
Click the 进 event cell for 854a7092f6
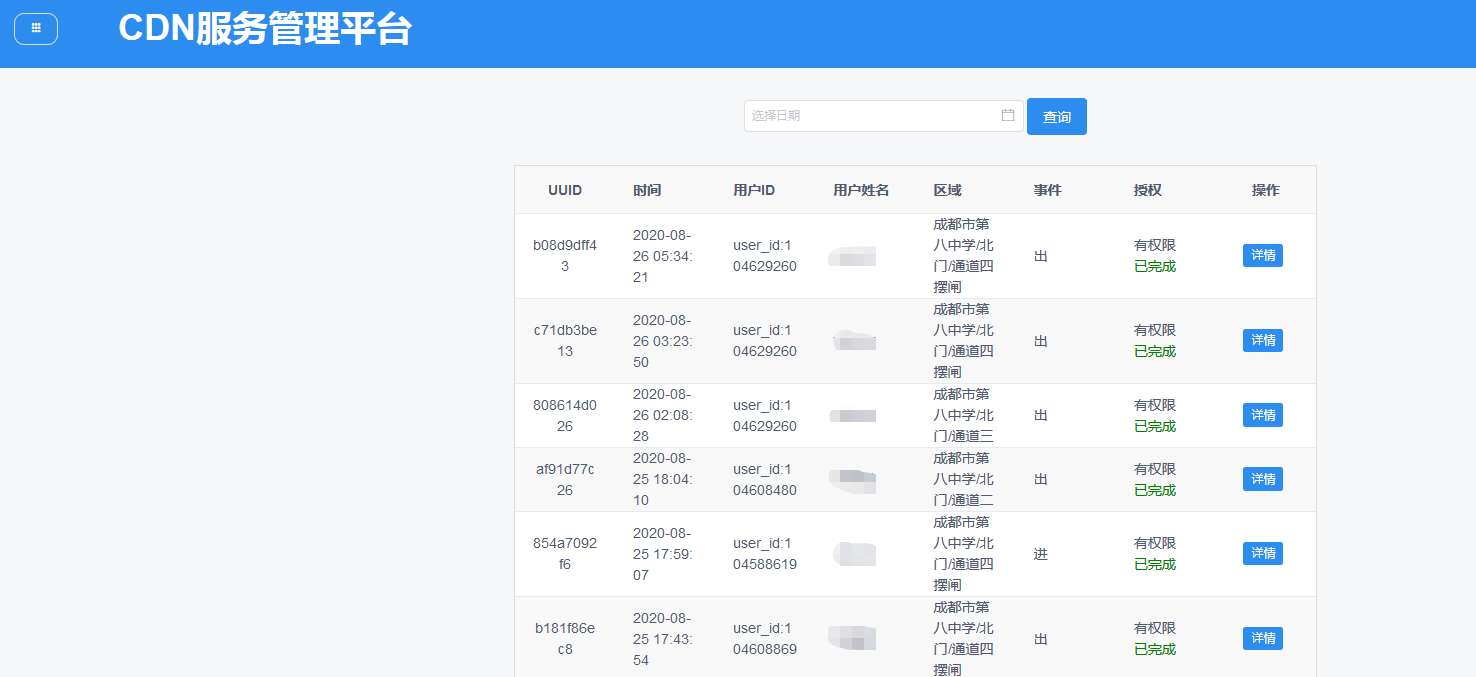(1041, 554)
